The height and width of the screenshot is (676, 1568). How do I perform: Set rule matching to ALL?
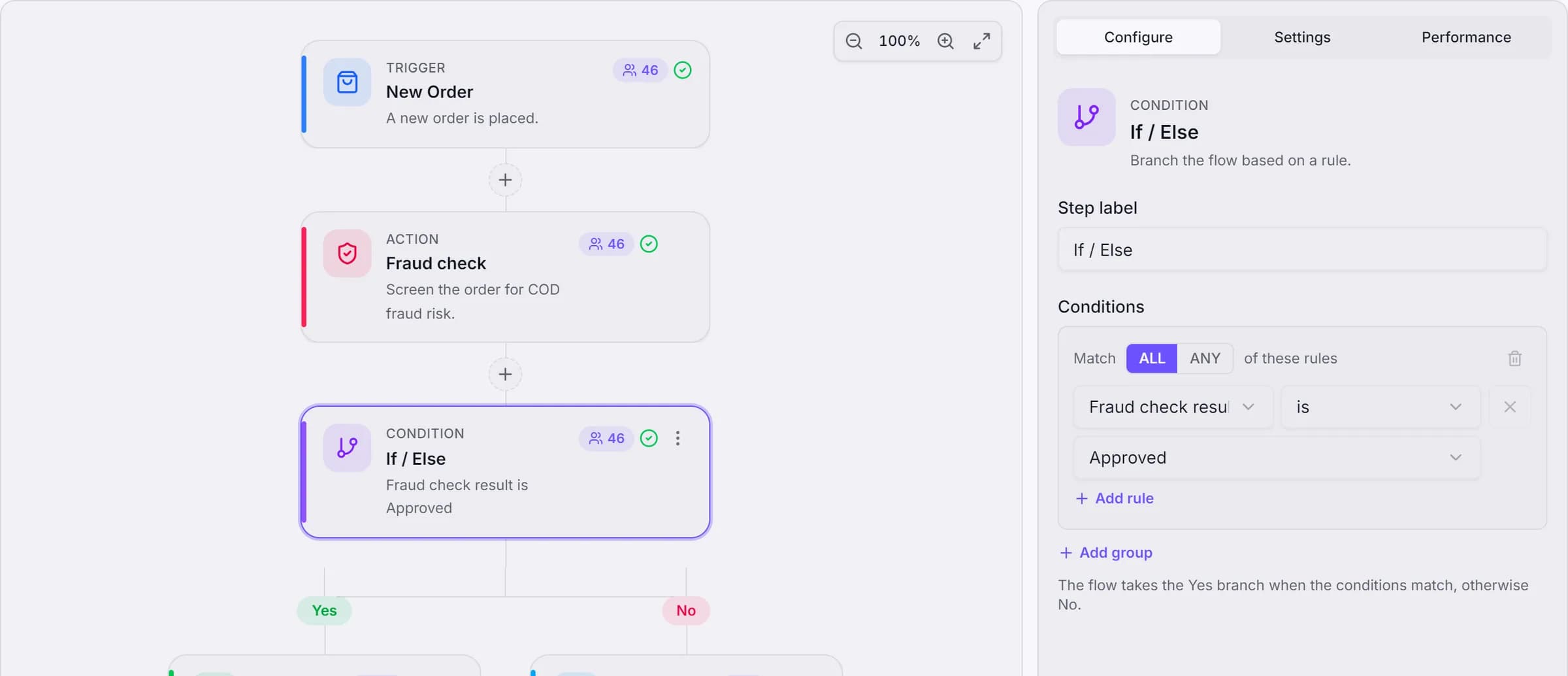click(x=1152, y=358)
